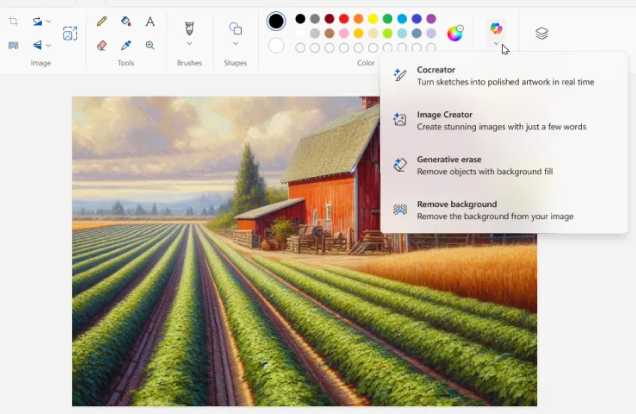
Task: Pick the lavender palette swatch
Action: pyautogui.click(x=431, y=33)
